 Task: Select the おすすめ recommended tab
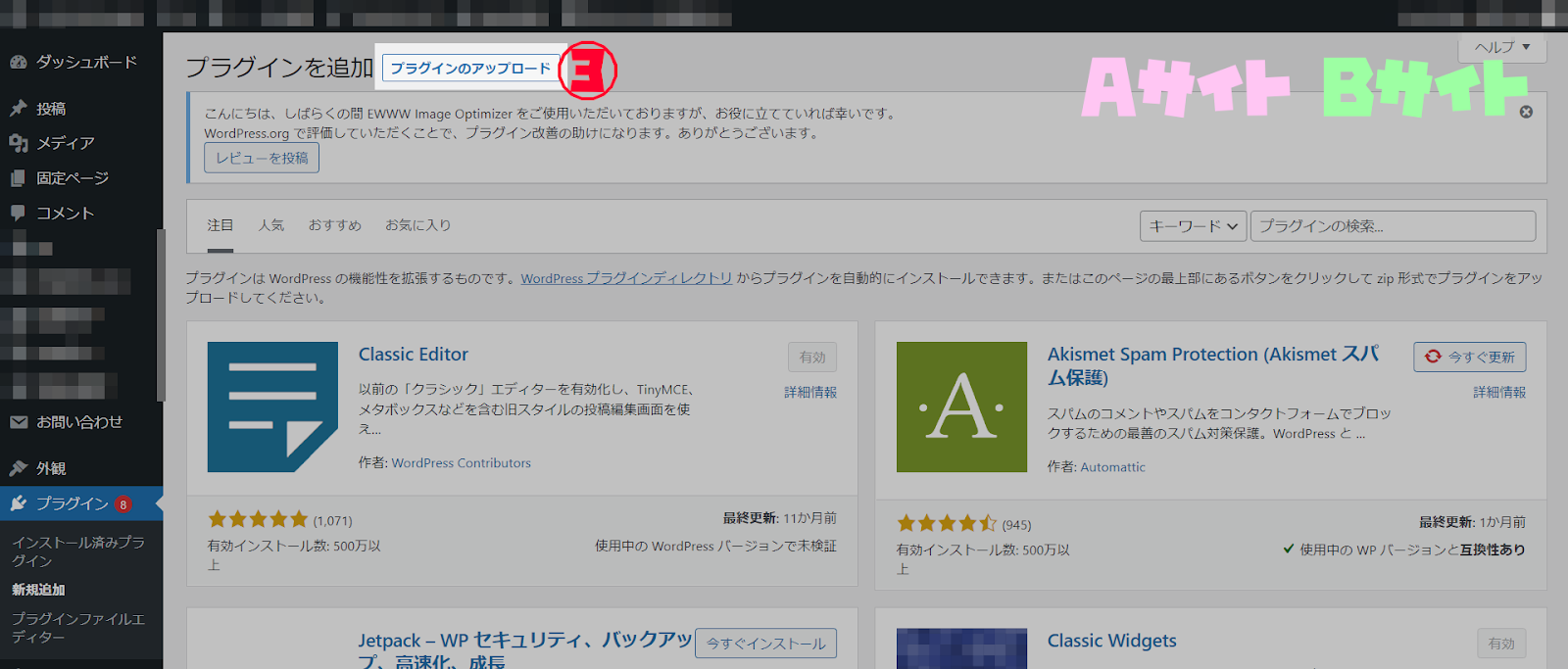(335, 225)
